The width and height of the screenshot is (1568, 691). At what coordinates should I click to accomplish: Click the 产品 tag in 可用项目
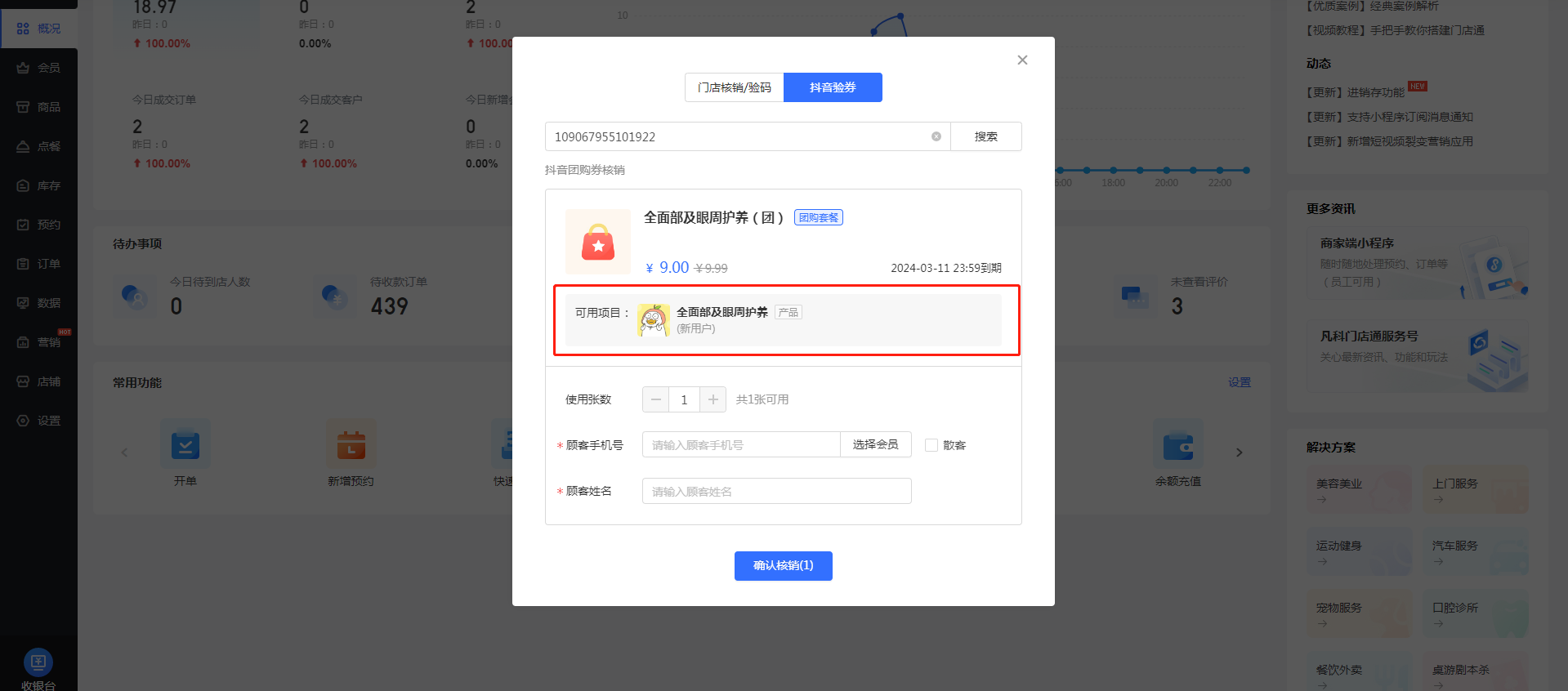tap(788, 312)
